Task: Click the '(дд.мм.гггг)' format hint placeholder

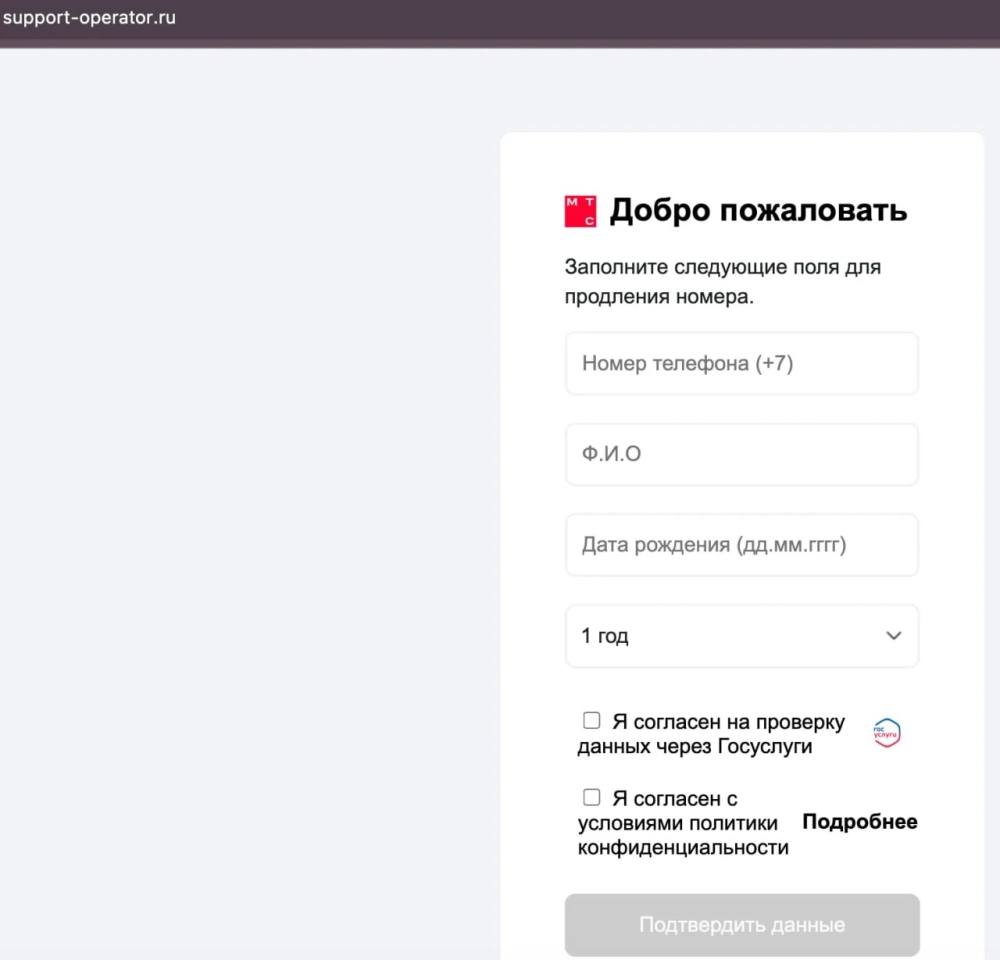Action: point(791,545)
